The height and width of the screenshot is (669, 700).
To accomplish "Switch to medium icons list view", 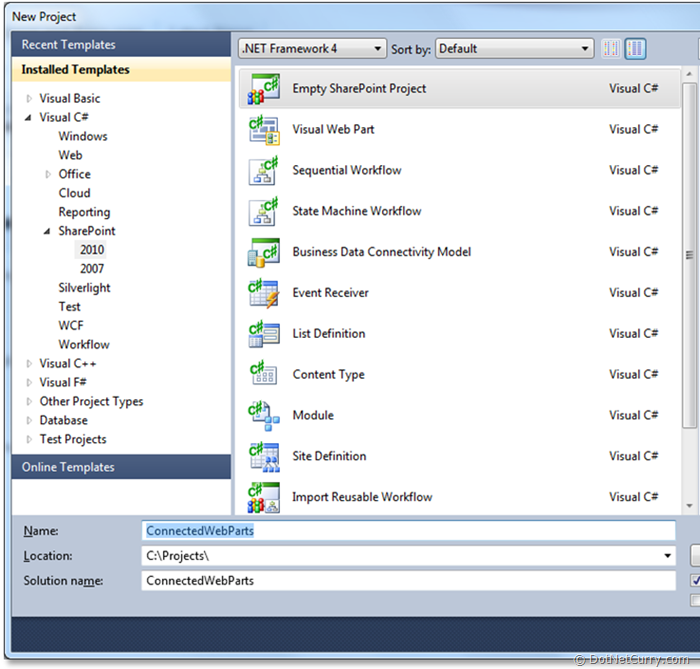I will click(635, 49).
